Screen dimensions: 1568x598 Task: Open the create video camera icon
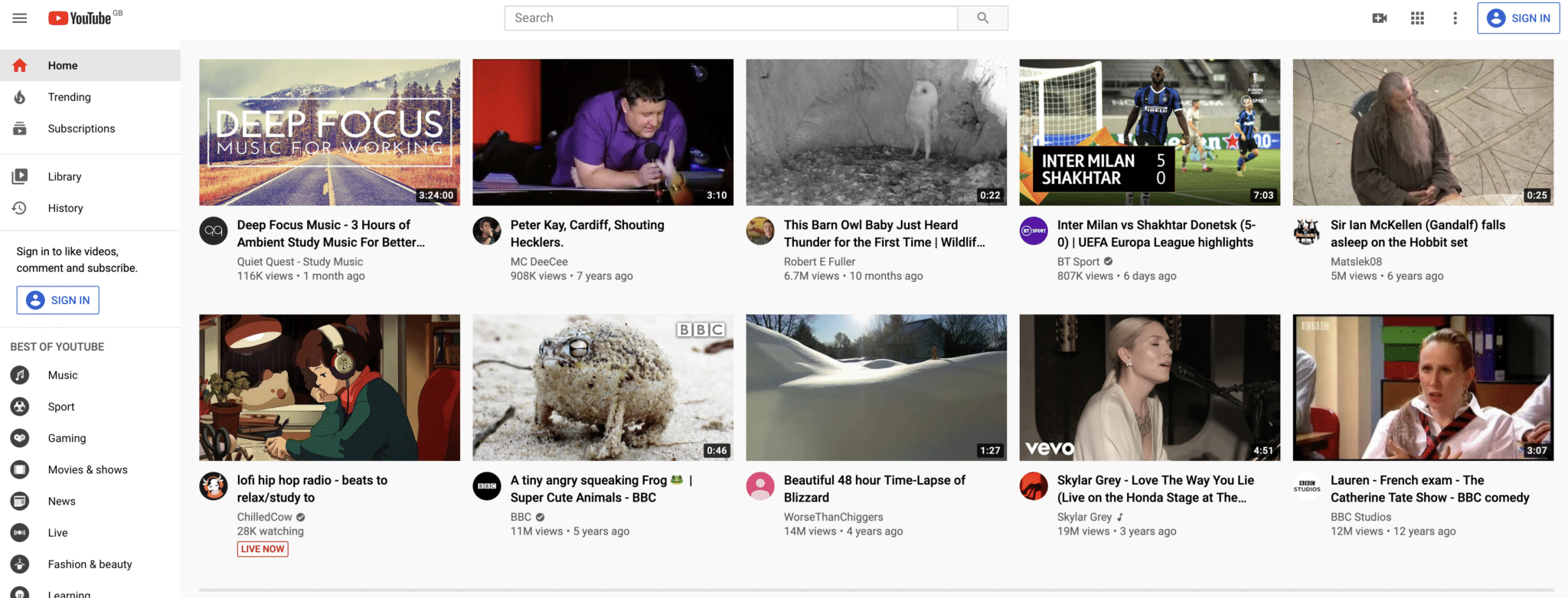pyautogui.click(x=1380, y=18)
